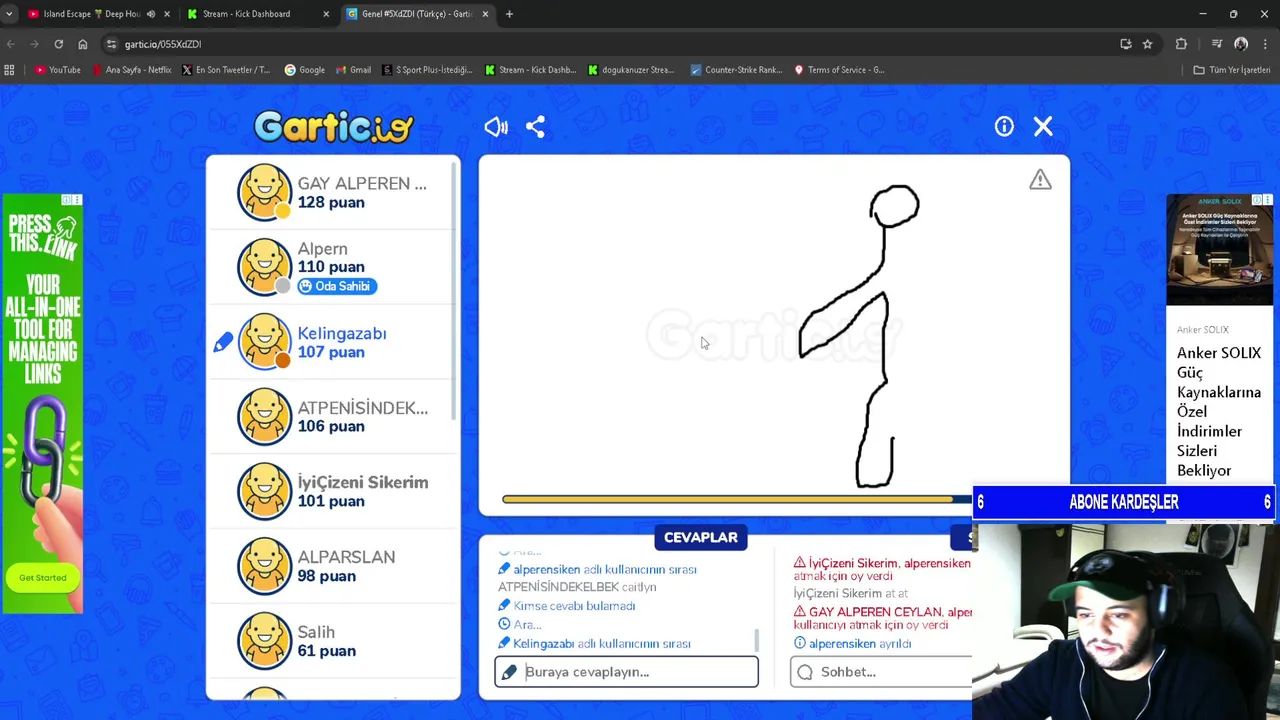
Task: Mute the game sound with the speaker icon
Action: (496, 127)
